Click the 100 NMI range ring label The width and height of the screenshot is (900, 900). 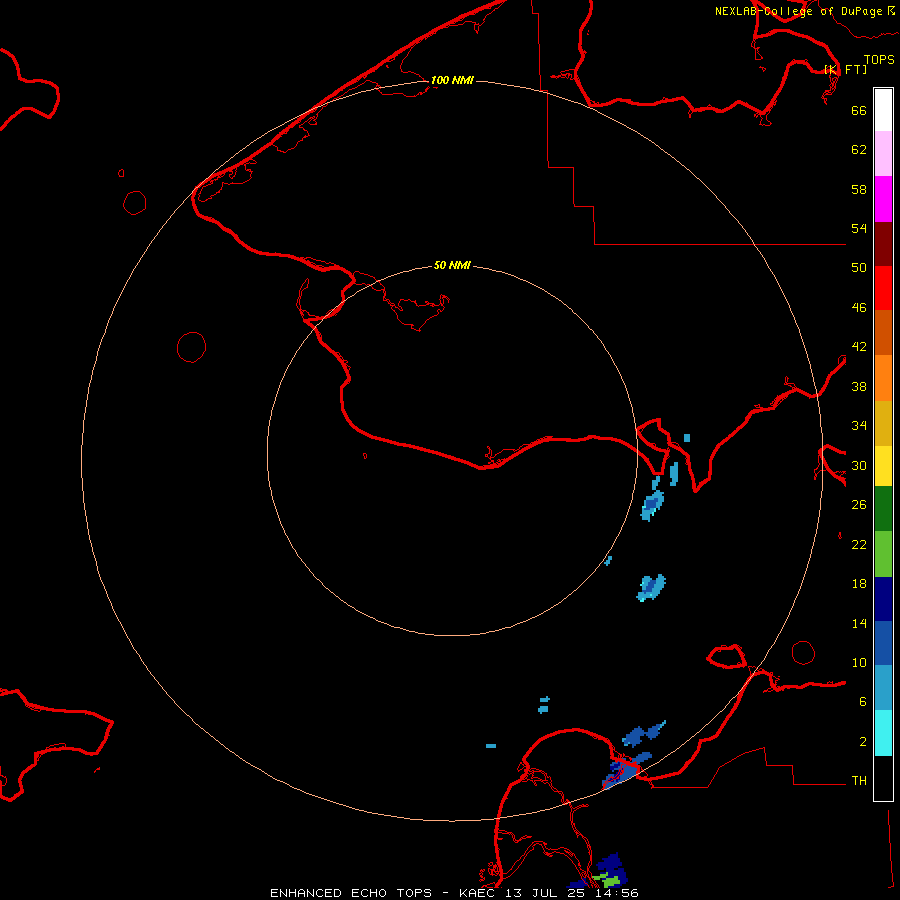pos(452,80)
